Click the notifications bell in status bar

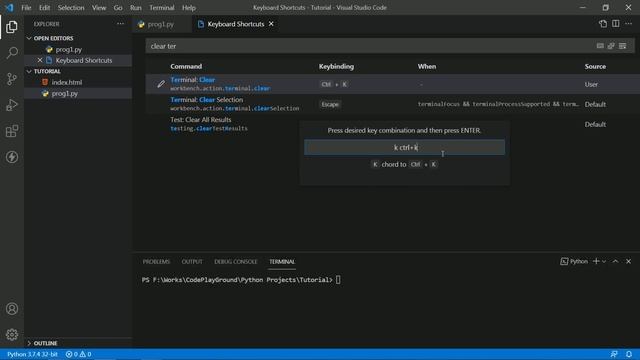(629, 354)
